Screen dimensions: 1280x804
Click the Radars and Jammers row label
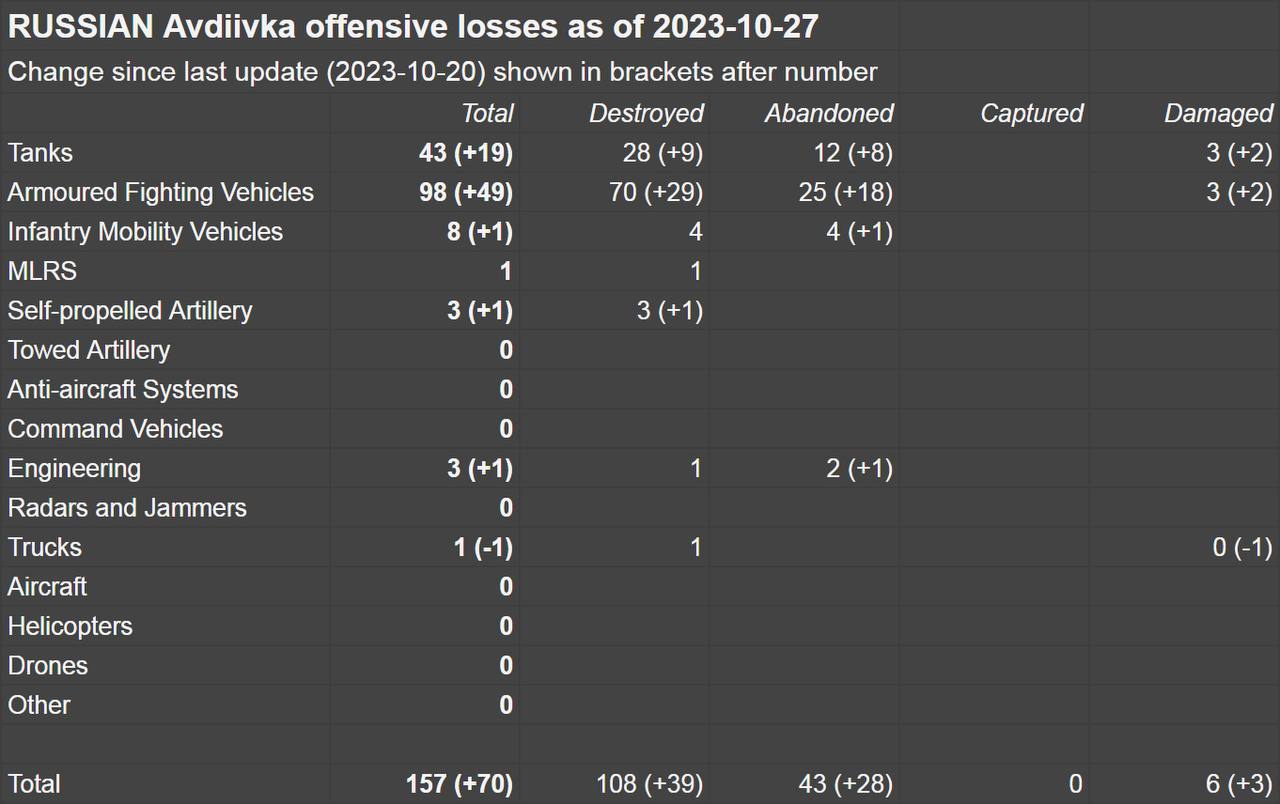pyautogui.click(x=127, y=508)
